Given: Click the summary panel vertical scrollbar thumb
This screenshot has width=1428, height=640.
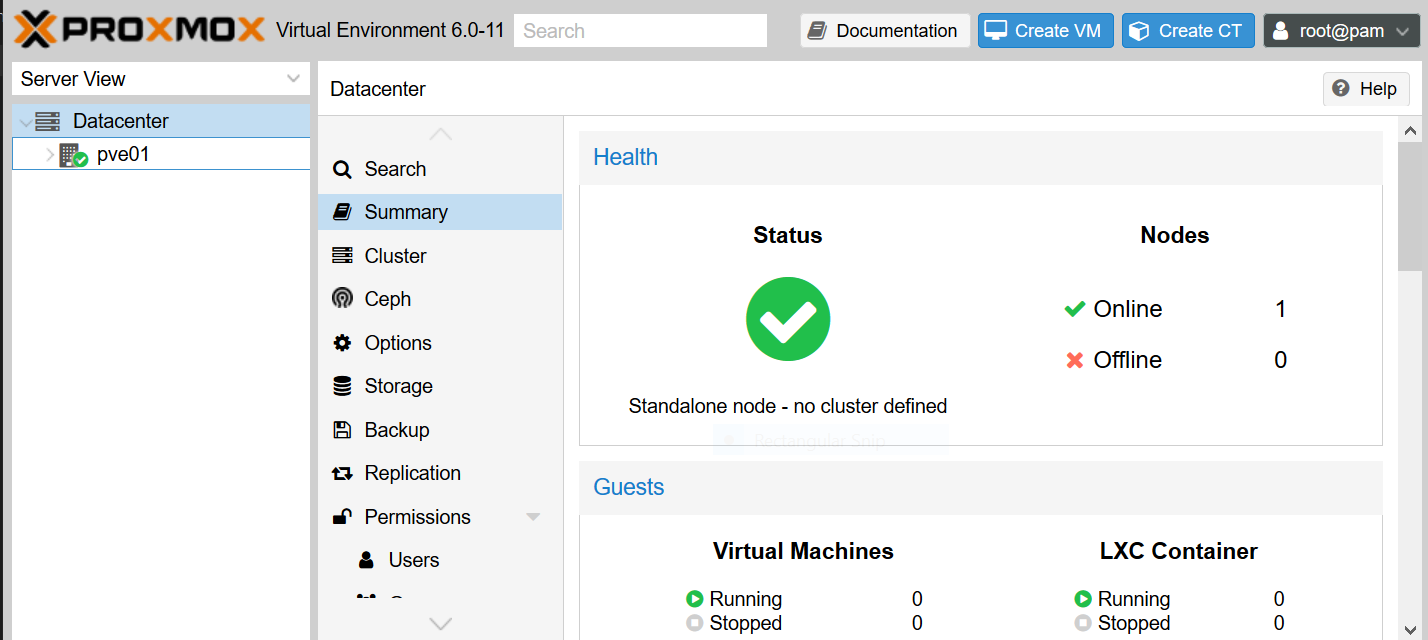Looking at the screenshot, I should click(1410, 206).
